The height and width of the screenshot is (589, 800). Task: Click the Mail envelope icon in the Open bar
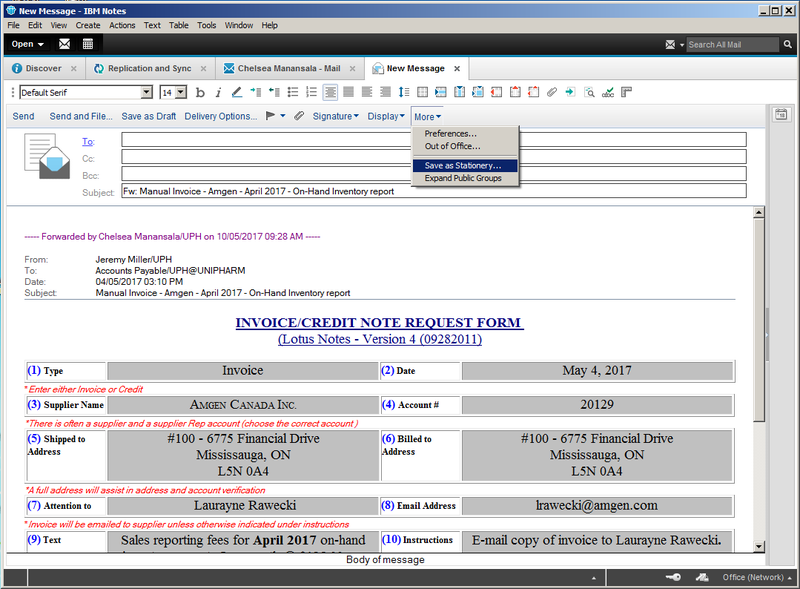[x=64, y=44]
